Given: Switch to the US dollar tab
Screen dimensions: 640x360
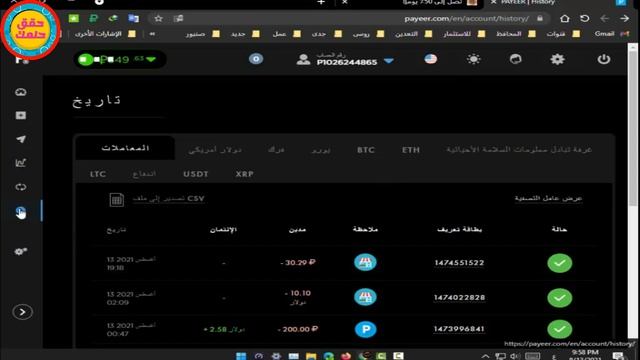Looking at the screenshot, I should tap(215, 150).
